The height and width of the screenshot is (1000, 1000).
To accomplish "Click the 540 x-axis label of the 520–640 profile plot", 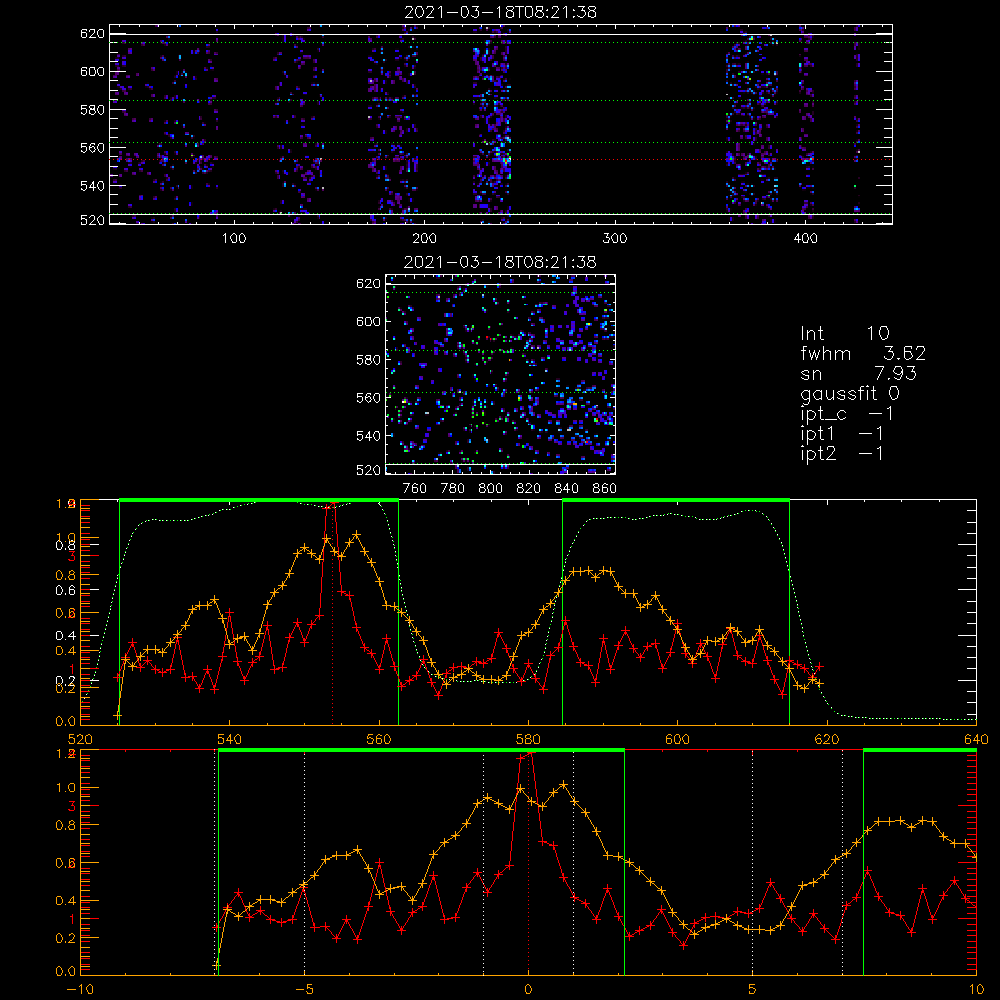I will point(230,740).
